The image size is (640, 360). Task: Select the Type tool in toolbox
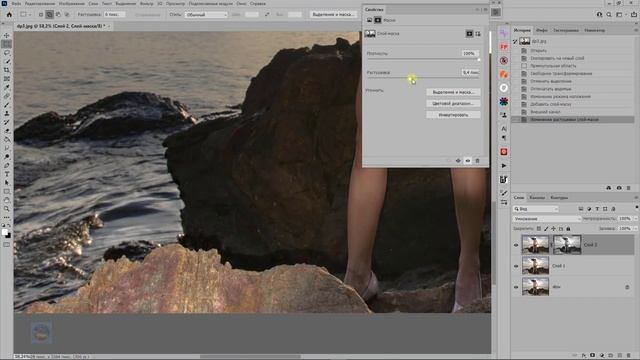7,174
